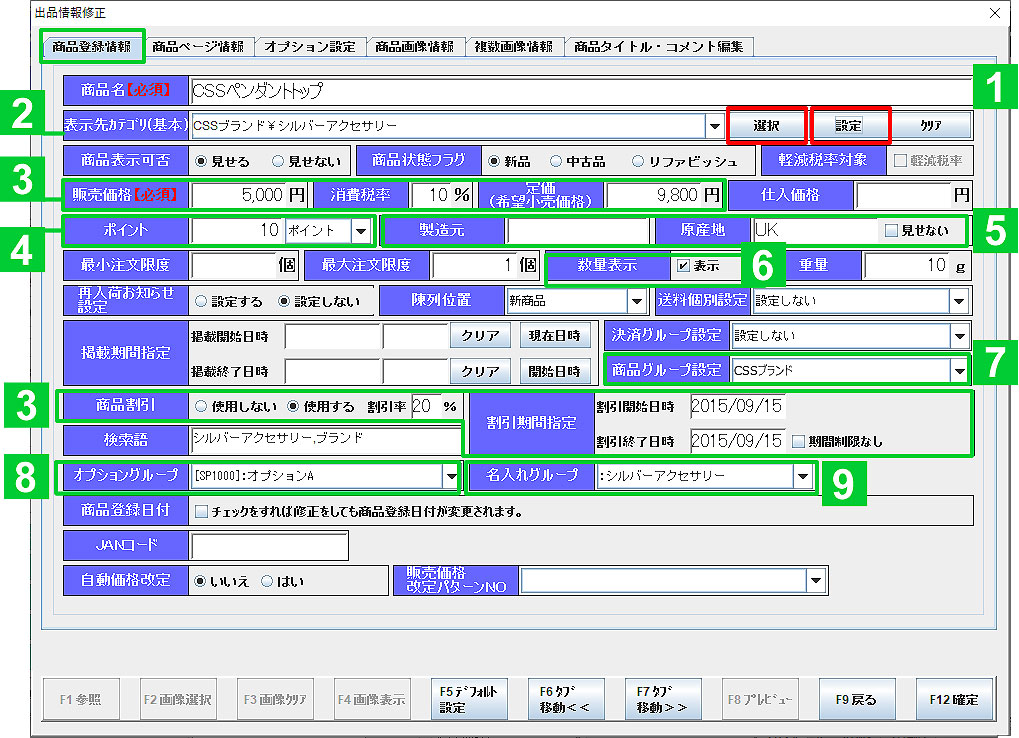The image size is (1019, 738).
Task: Open the 表示先カテゴリ dropdown
Action: pos(714,126)
